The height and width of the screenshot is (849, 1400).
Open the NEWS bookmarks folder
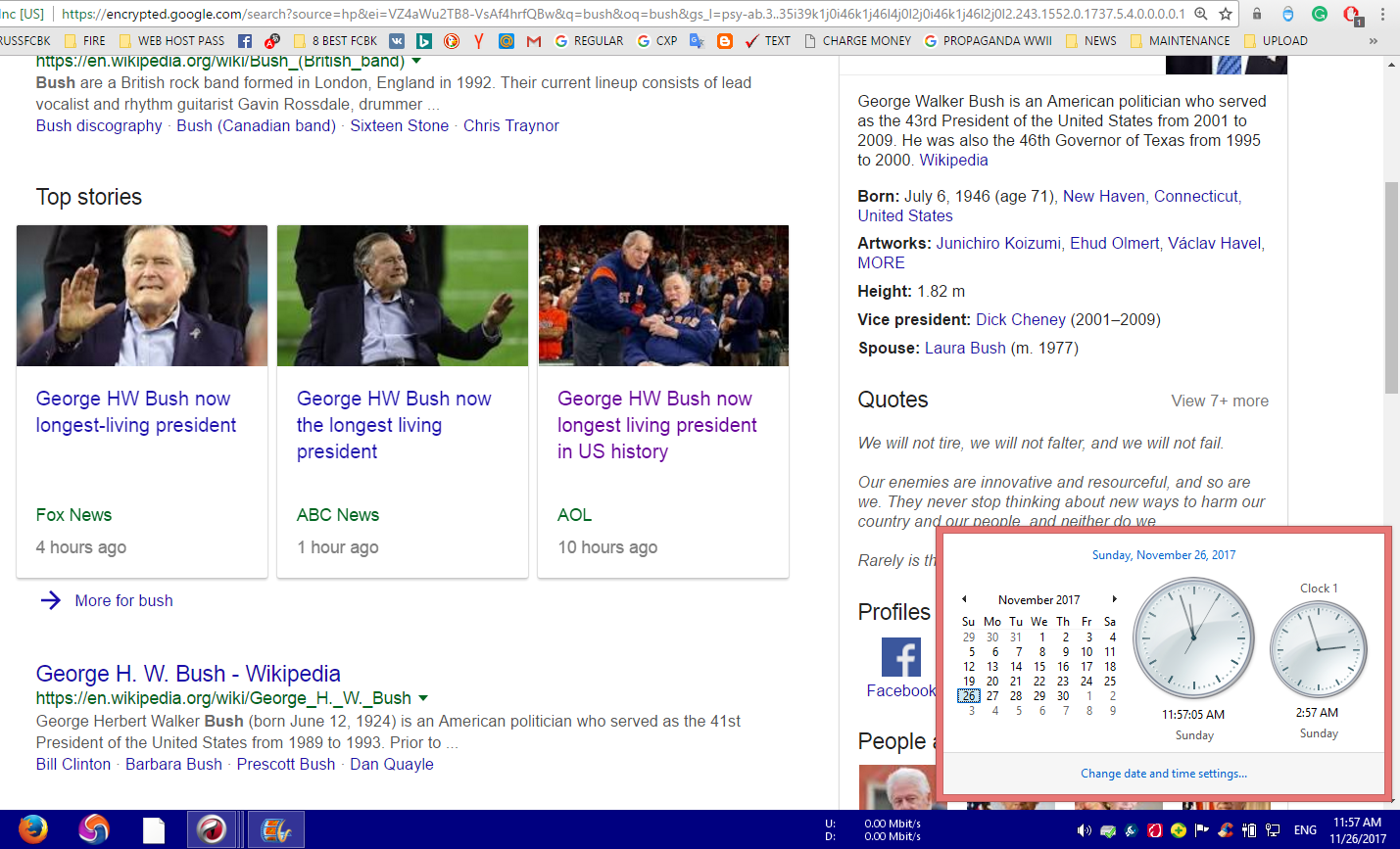coord(1090,41)
